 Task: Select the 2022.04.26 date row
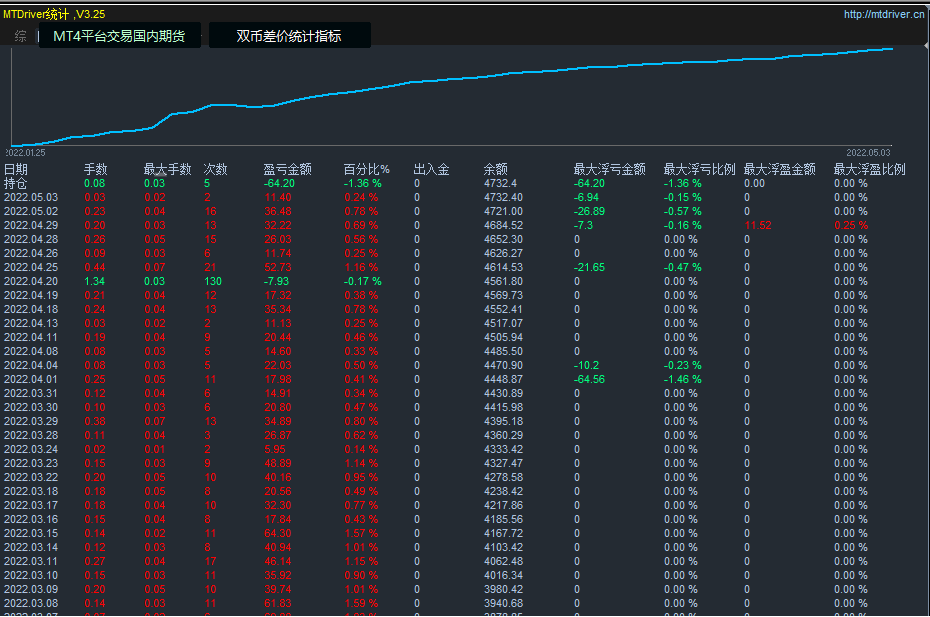31,253
